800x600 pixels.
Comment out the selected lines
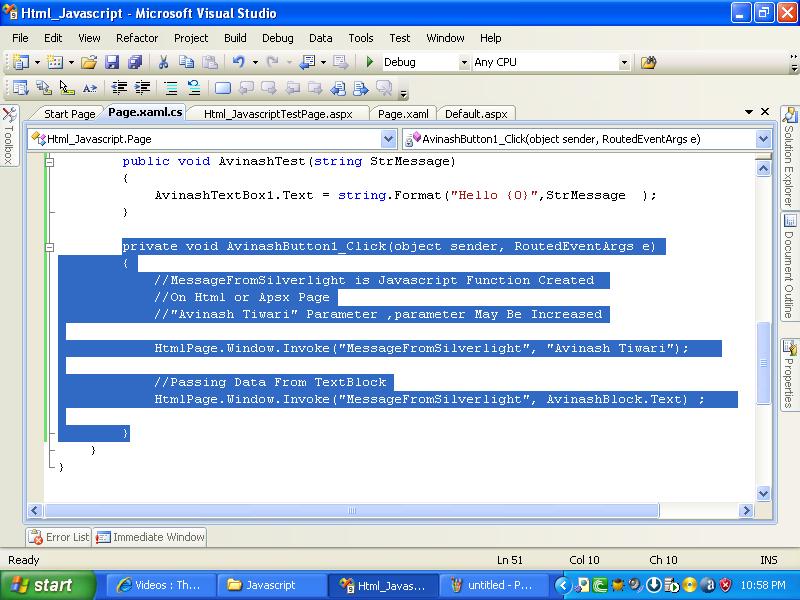pyautogui.click(x=171, y=88)
